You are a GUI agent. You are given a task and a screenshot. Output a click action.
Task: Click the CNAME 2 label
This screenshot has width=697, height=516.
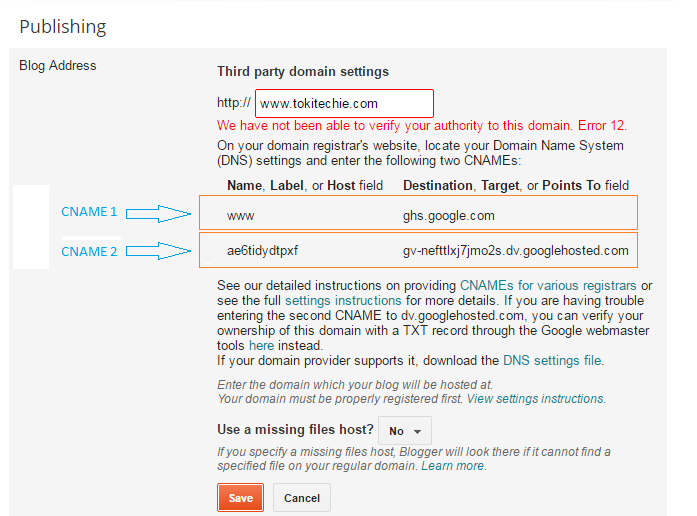89,251
